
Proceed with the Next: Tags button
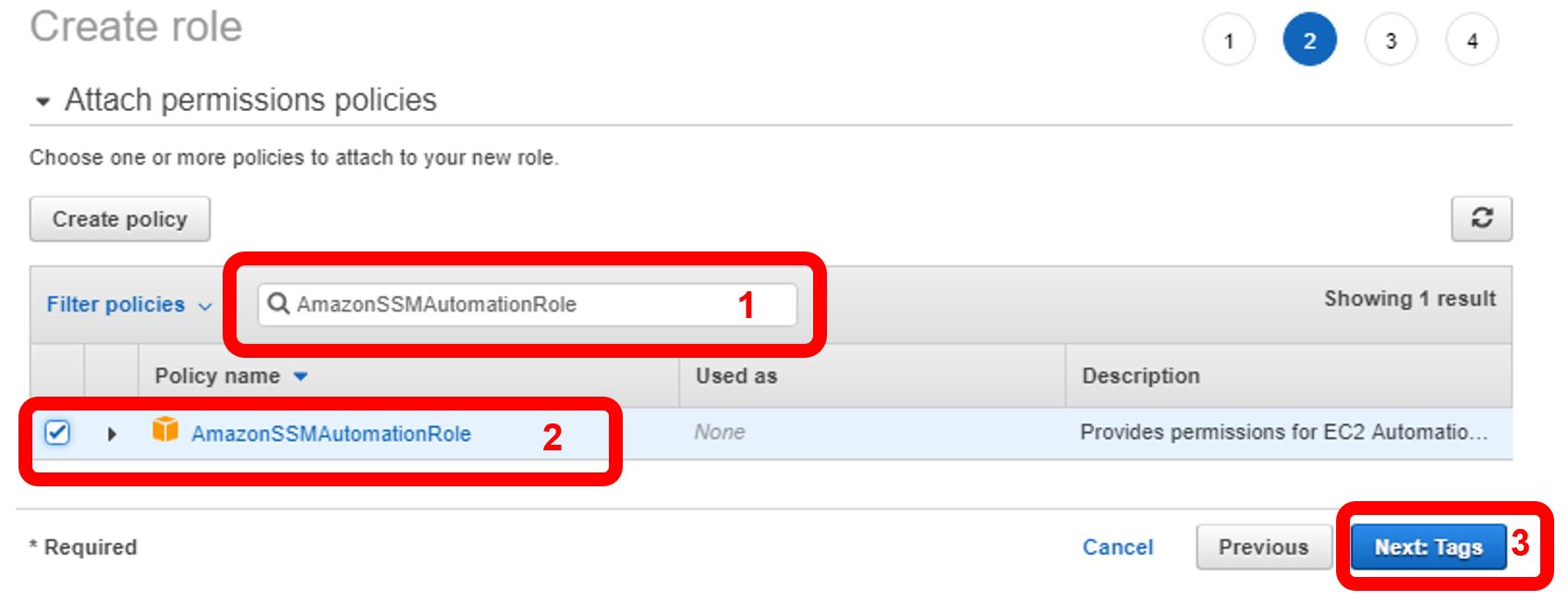coord(1428,547)
